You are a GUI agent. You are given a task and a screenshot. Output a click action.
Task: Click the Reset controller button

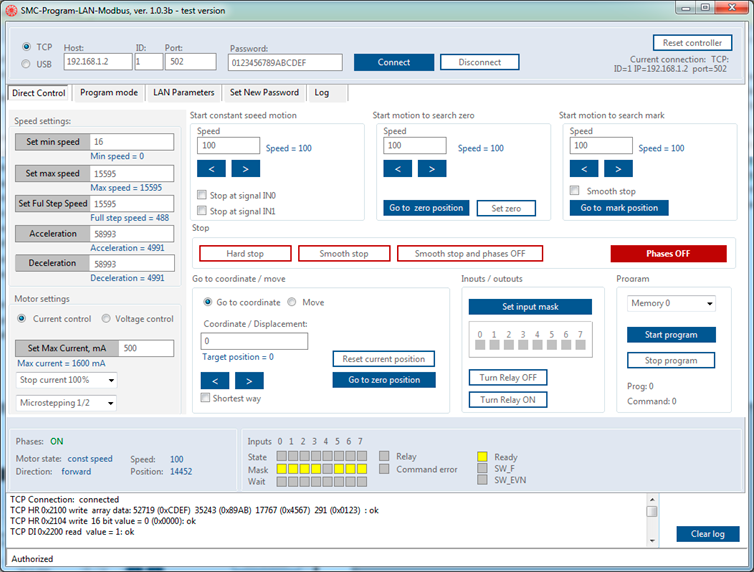pos(692,43)
